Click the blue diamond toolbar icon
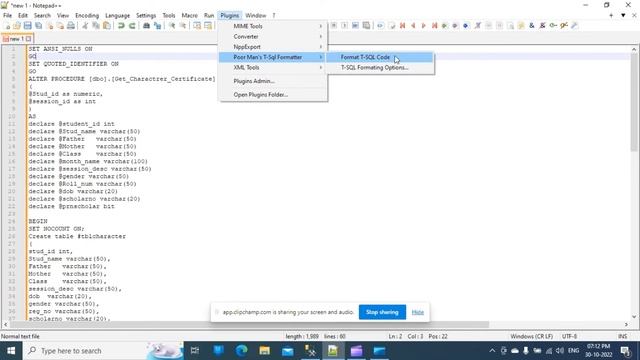The width and height of the screenshot is (640, 360). coord(465,26)
